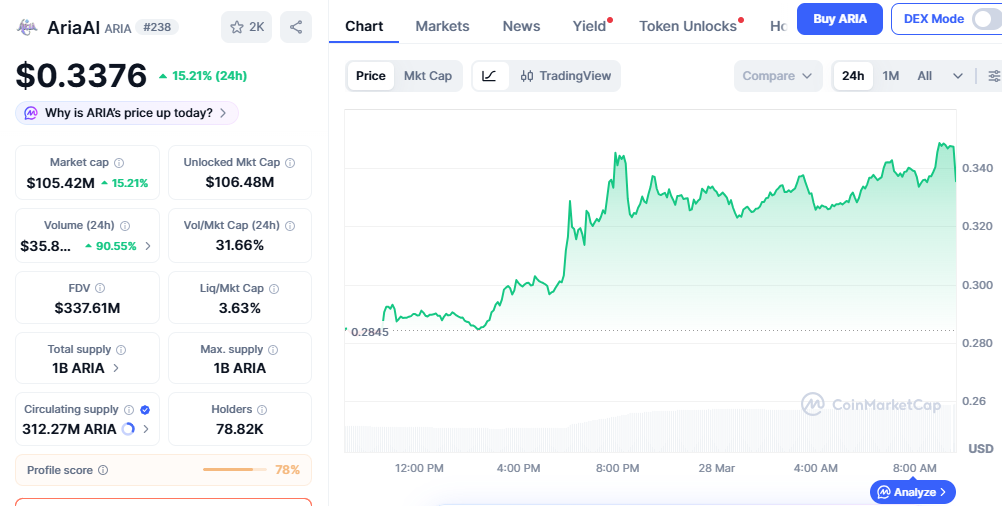Image resolution: width=1002 pixels, height=506 pixels.
Task: Switch to the Token Unlocks tab
Action: 688,26
